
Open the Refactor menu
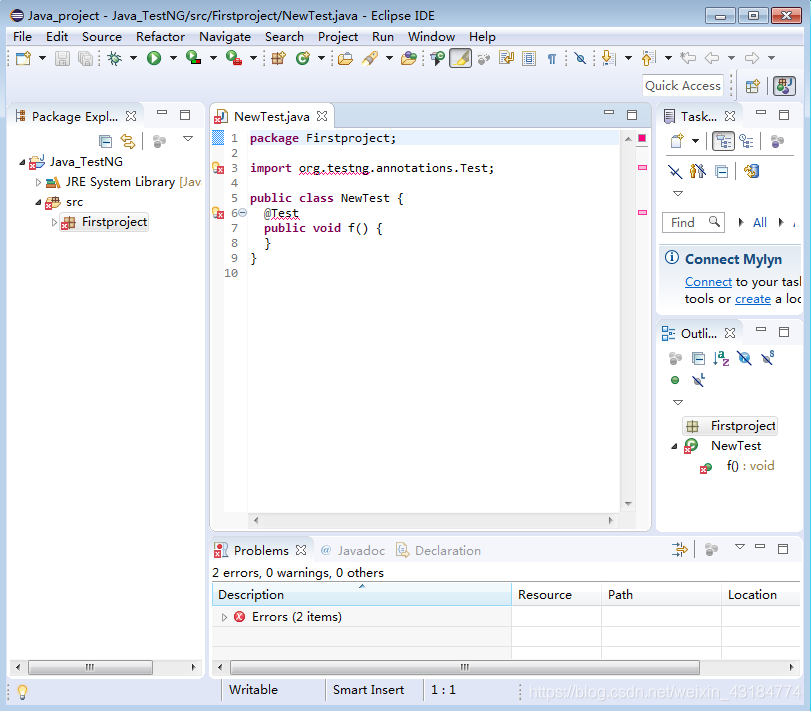pos(160,36)
